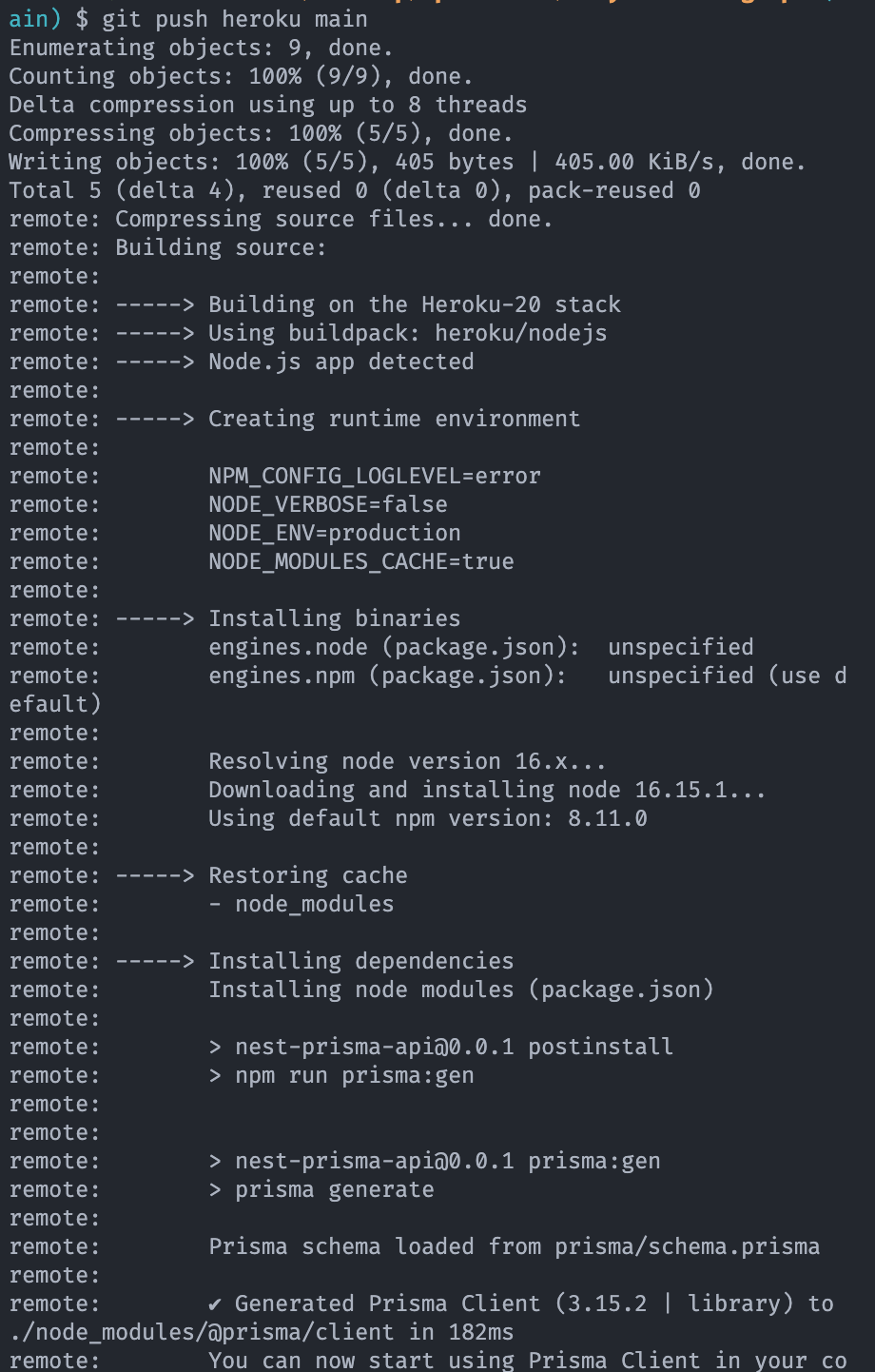
Task: Click the 'Restoring cache' heading
Action: click(307, 875)
